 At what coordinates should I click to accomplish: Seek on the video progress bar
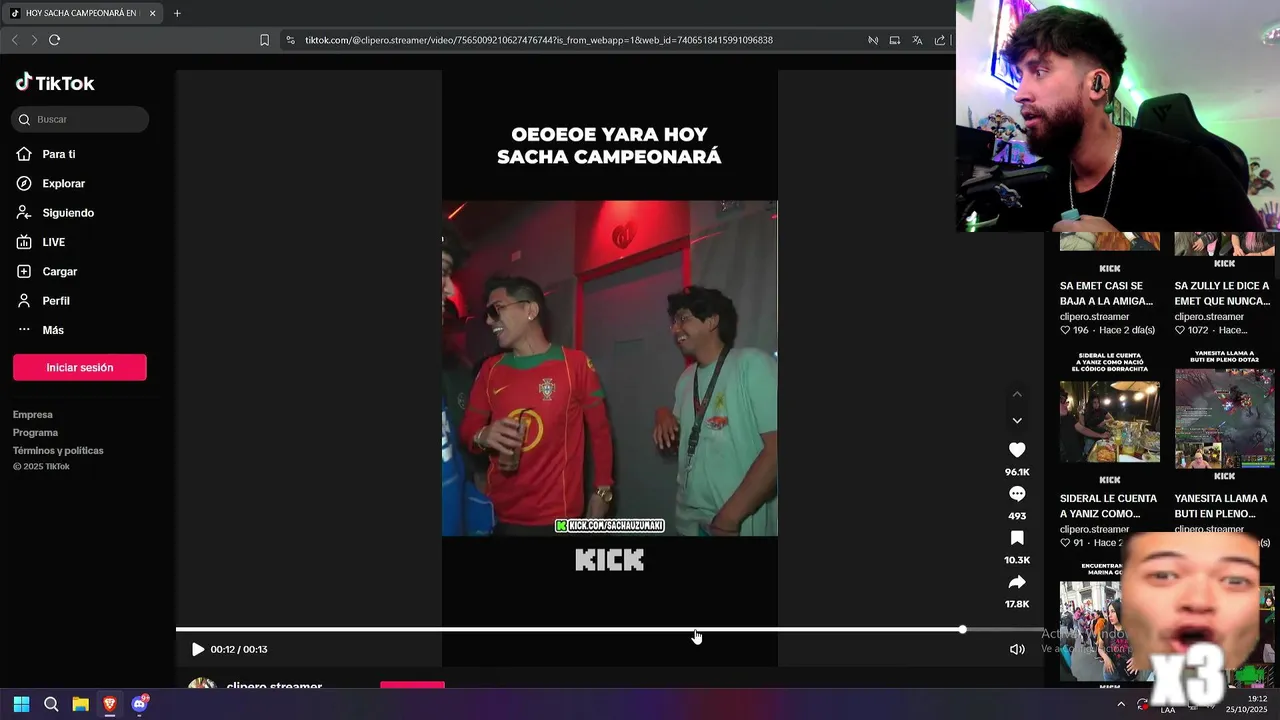(610, 629)
